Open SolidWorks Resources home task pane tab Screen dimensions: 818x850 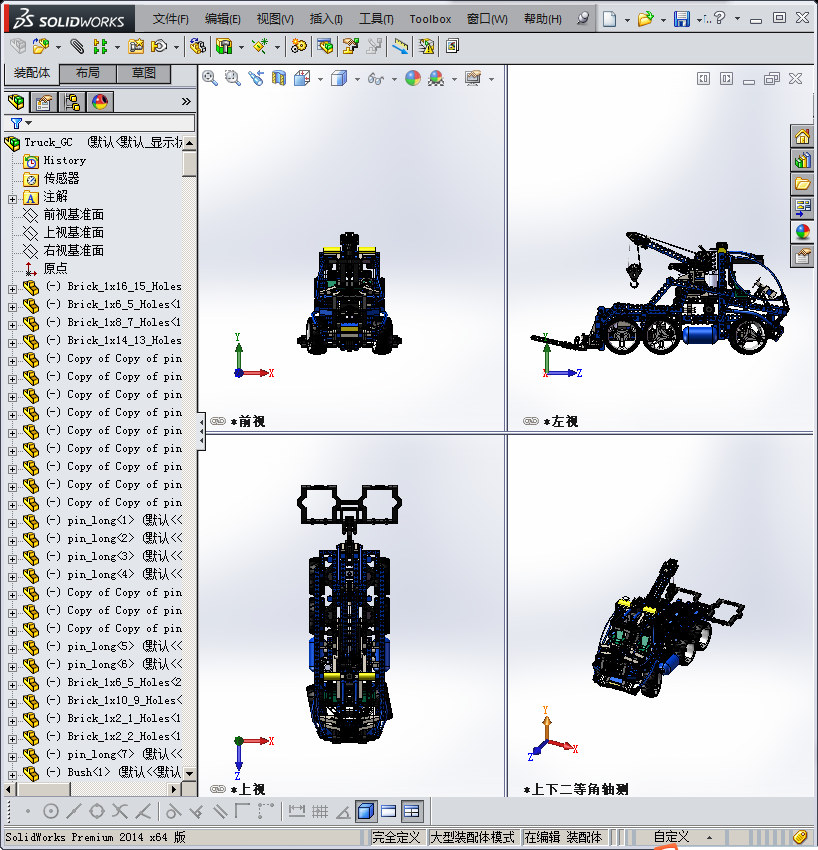[x=802, y=136]
